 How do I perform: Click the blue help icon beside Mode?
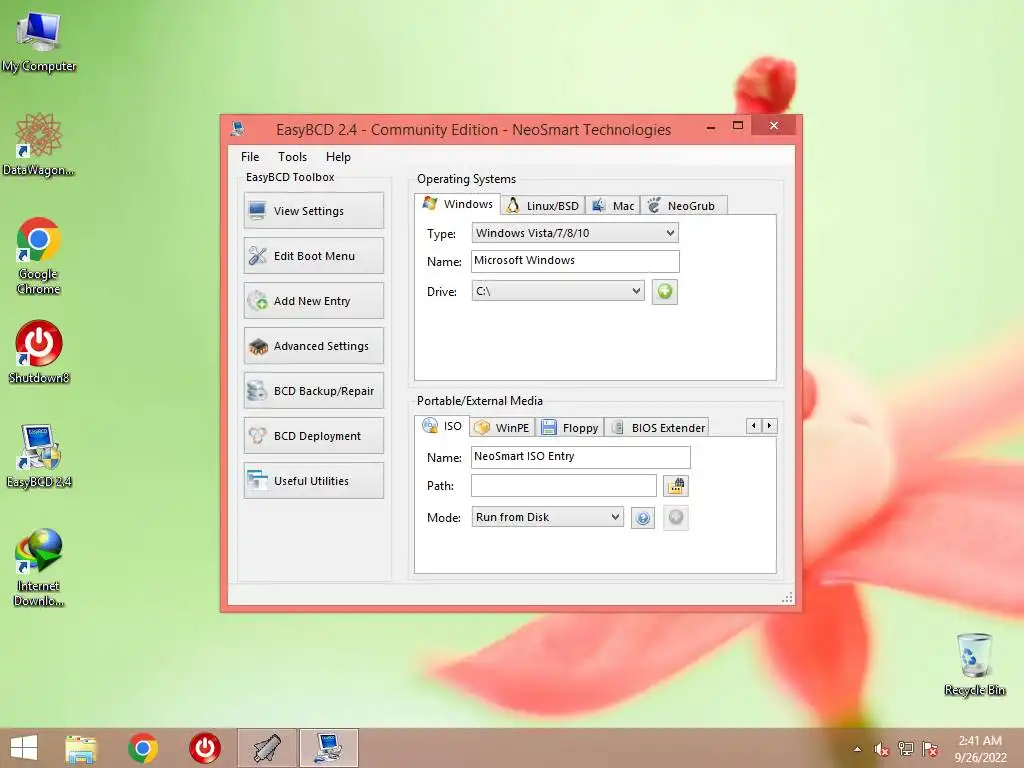(x=643, y=518)
